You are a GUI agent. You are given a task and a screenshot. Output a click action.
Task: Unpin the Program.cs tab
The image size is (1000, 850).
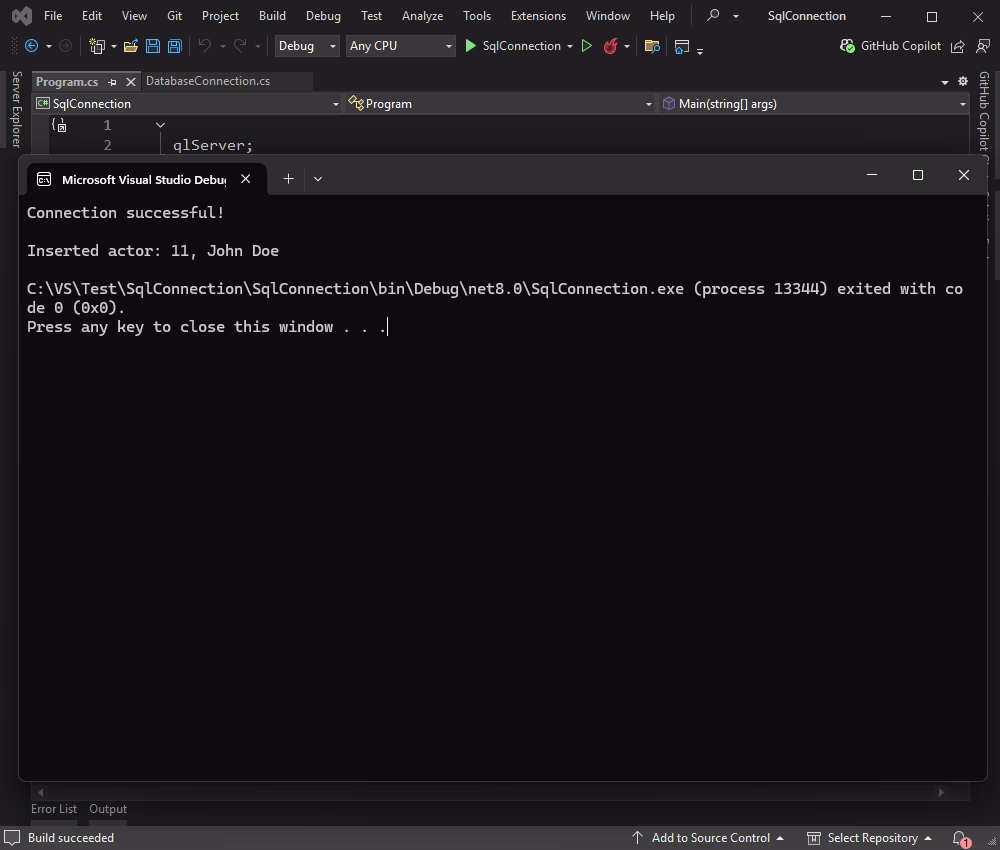(113, 81)
